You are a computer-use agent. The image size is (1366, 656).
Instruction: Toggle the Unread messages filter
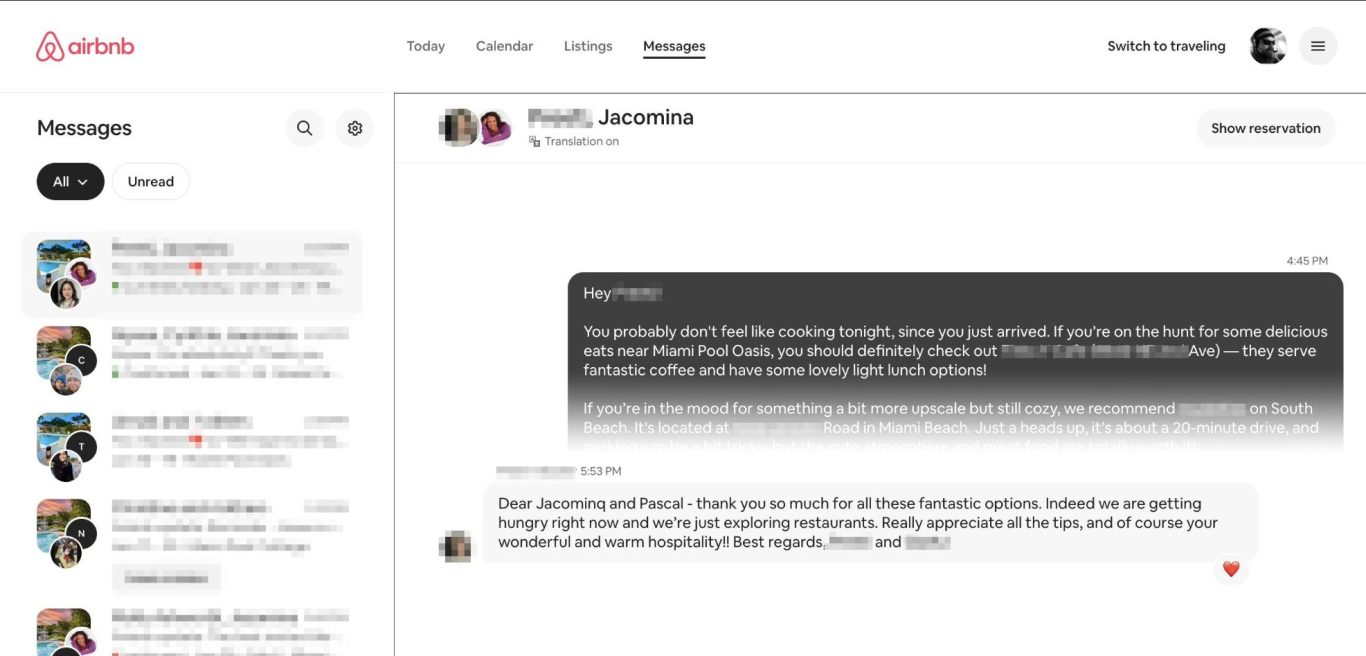(x=151, y=182)
